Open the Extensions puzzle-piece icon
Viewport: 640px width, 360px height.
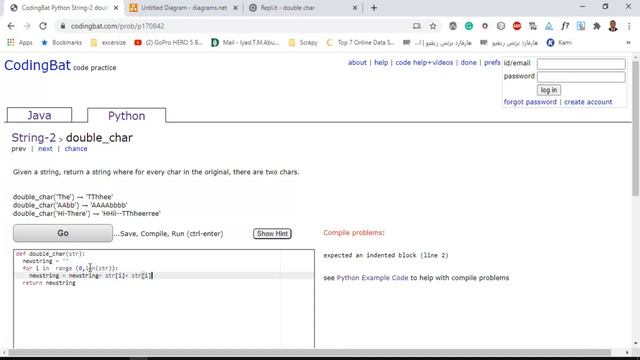click(x=597, y=26)
